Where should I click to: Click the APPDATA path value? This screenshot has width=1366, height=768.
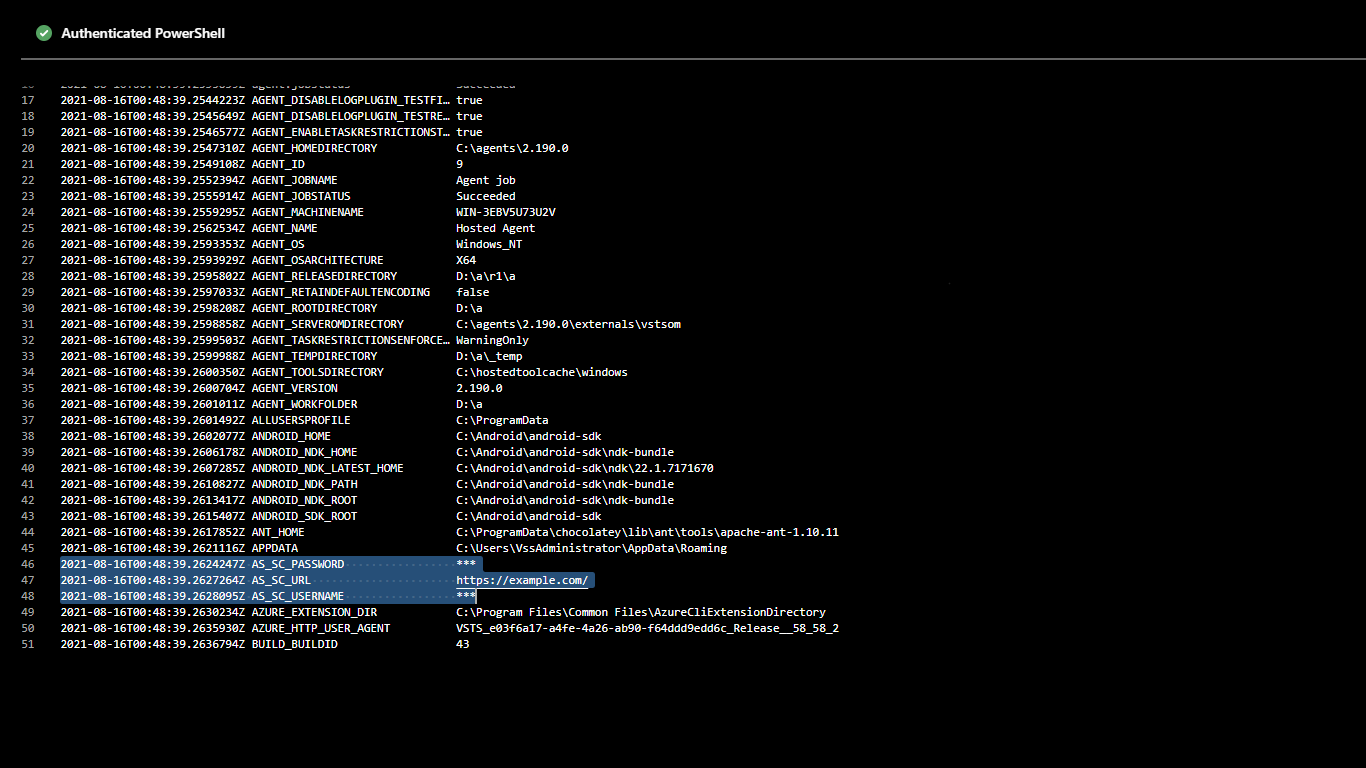click(x=591, y=548)
